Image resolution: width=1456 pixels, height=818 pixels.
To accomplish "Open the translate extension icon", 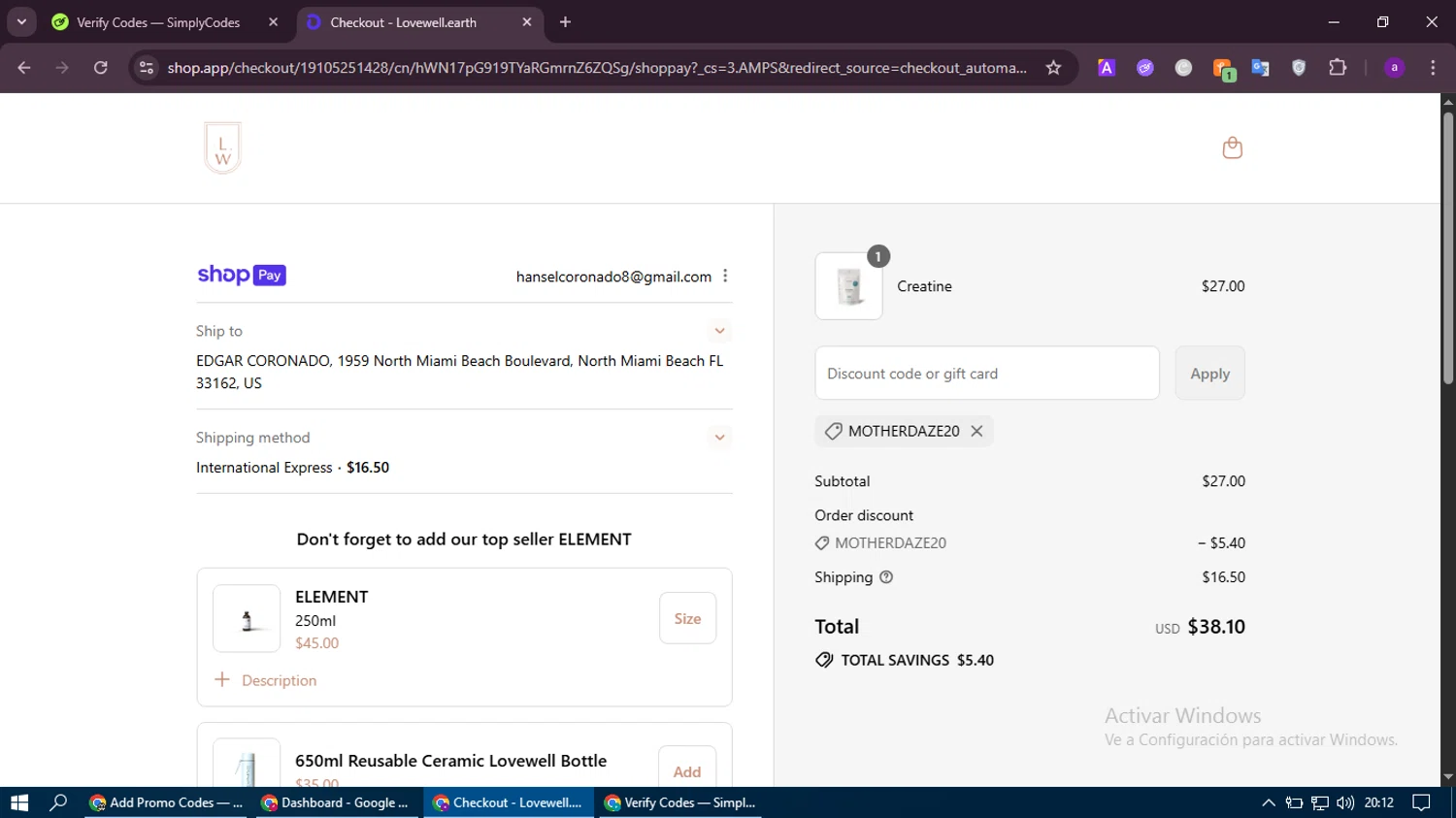I will 1260,68.
